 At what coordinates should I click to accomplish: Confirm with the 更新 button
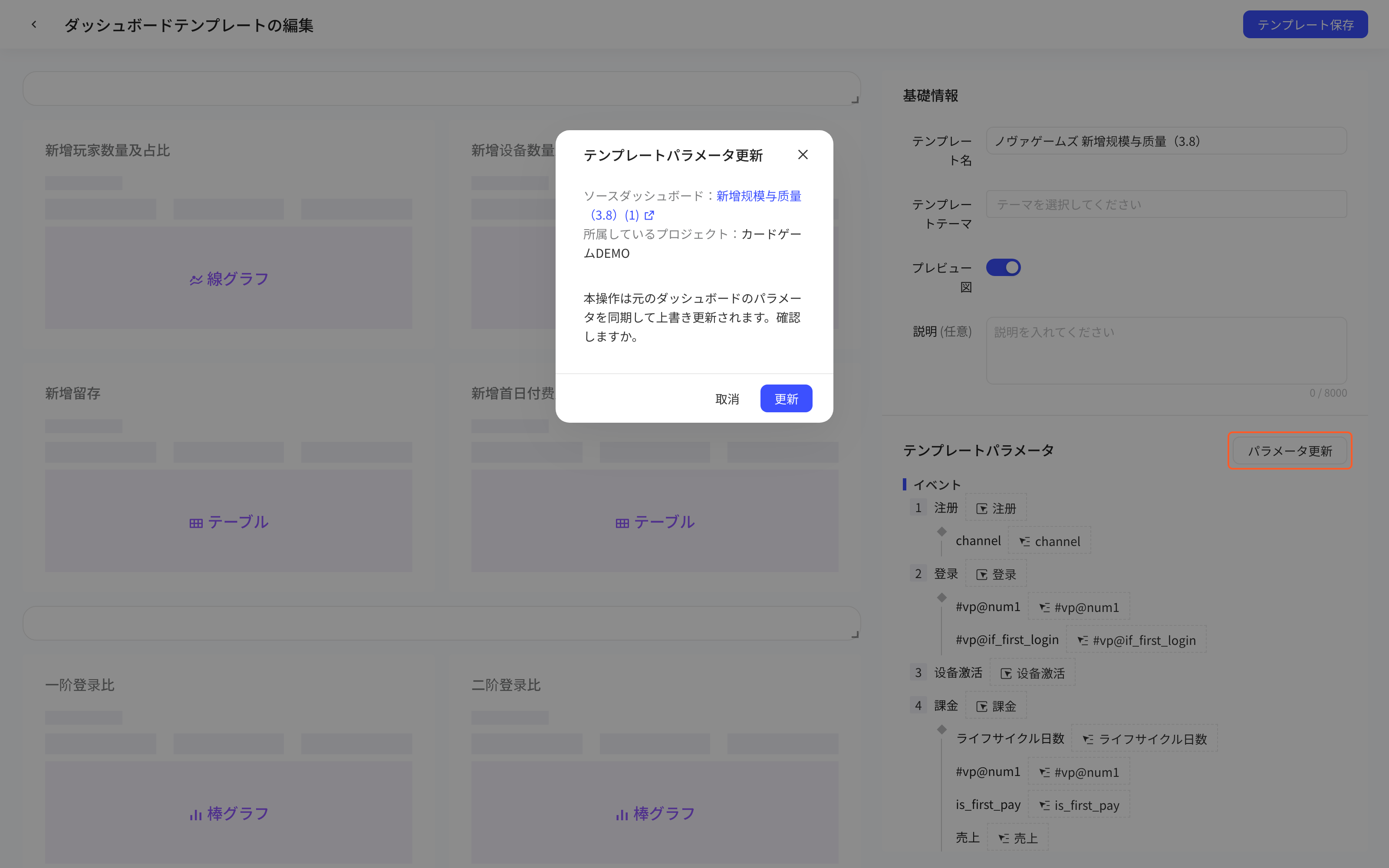(x=786, y=398)
